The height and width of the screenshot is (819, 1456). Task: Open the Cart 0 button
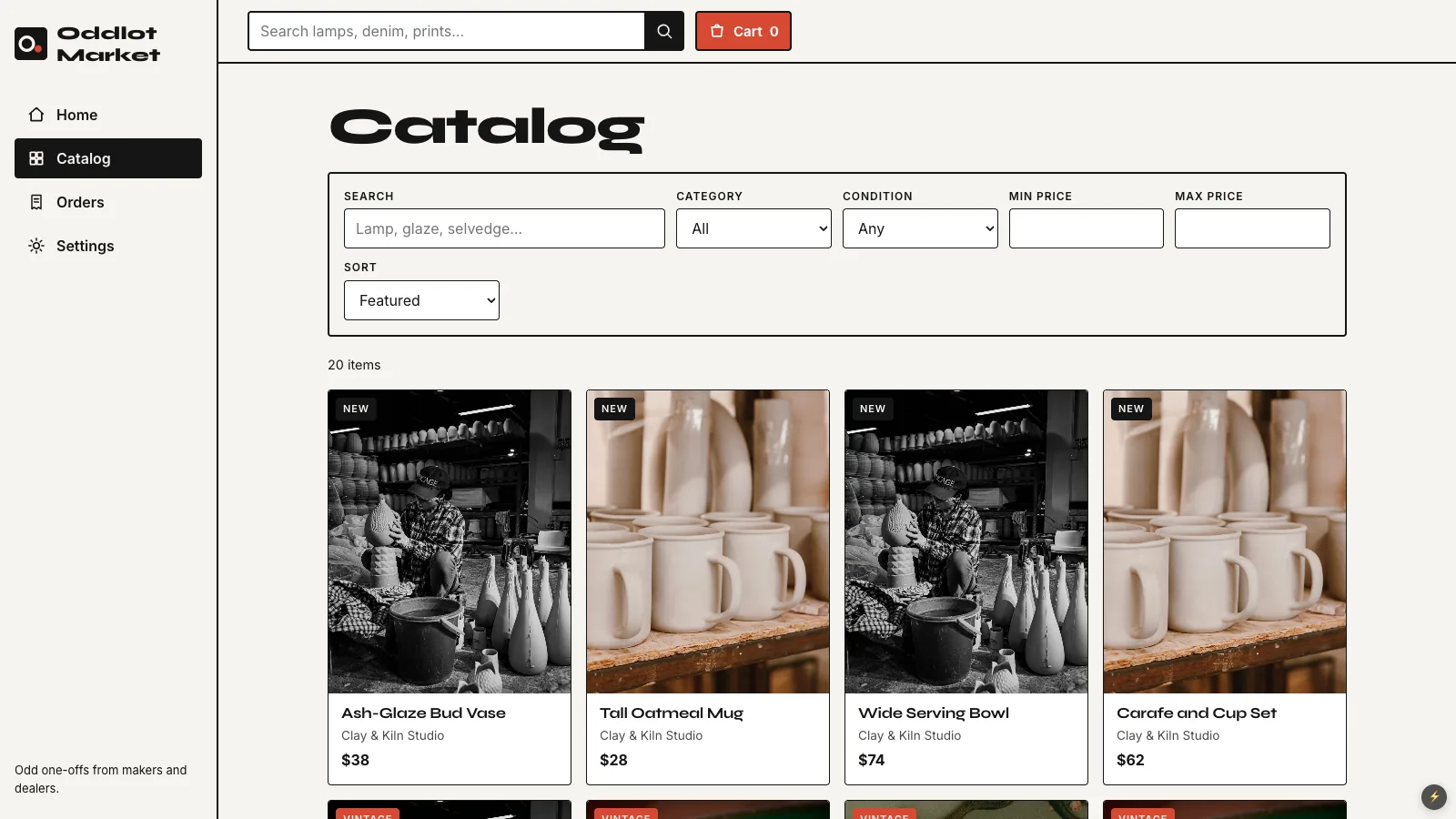pos(743,31)
